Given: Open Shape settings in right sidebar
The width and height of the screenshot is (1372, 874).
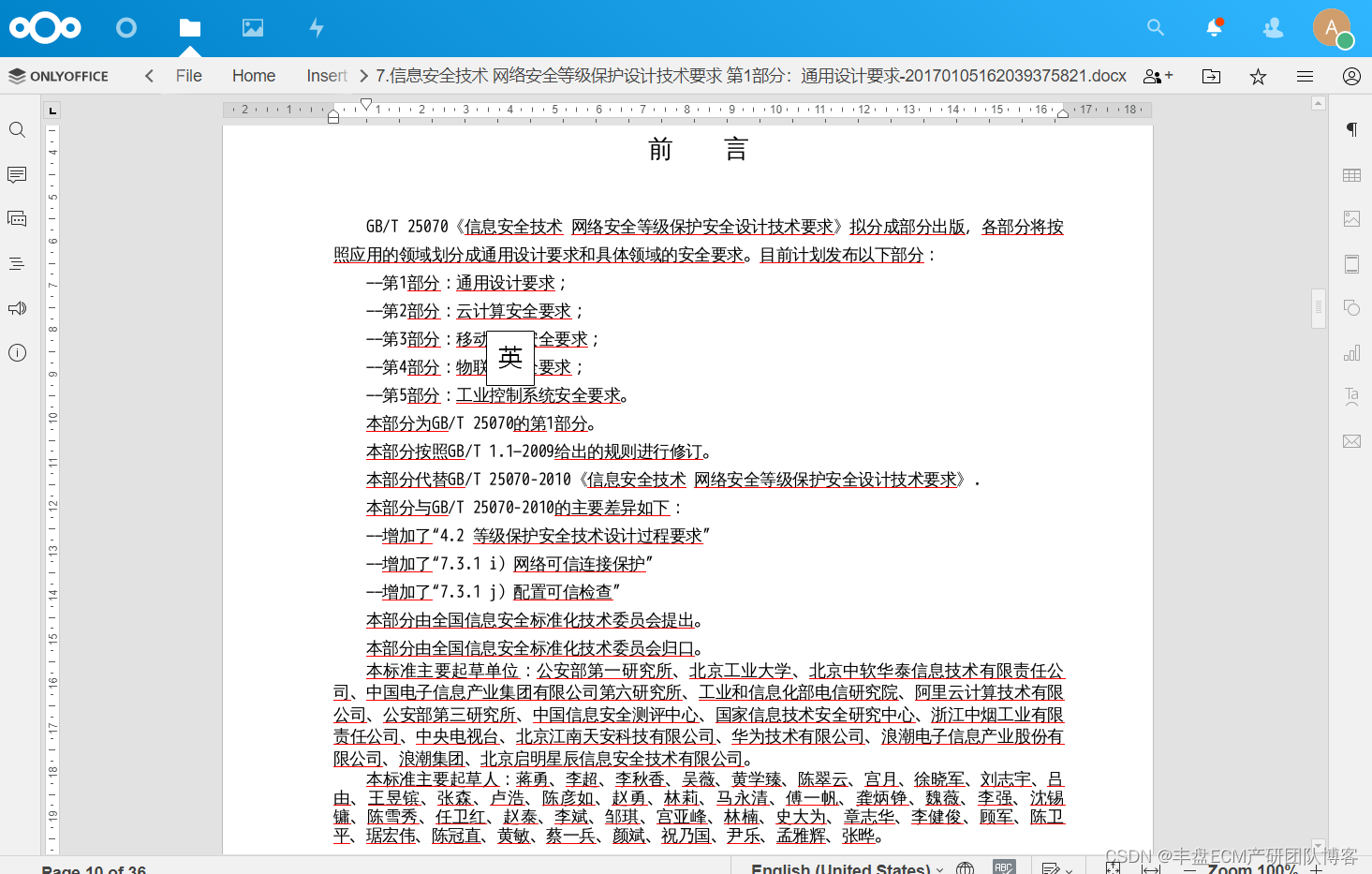Looking at the screenshot, I should (x=1351, y=308).
